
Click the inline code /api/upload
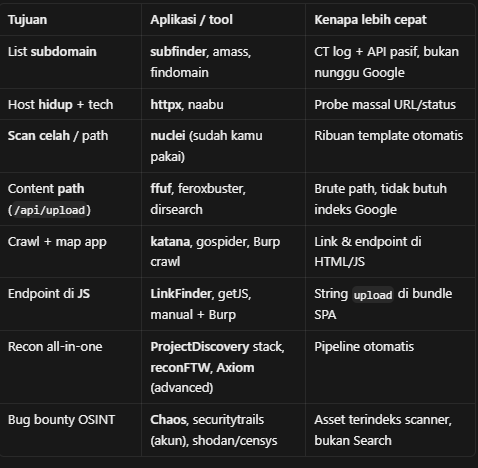(x=49, y=210)
